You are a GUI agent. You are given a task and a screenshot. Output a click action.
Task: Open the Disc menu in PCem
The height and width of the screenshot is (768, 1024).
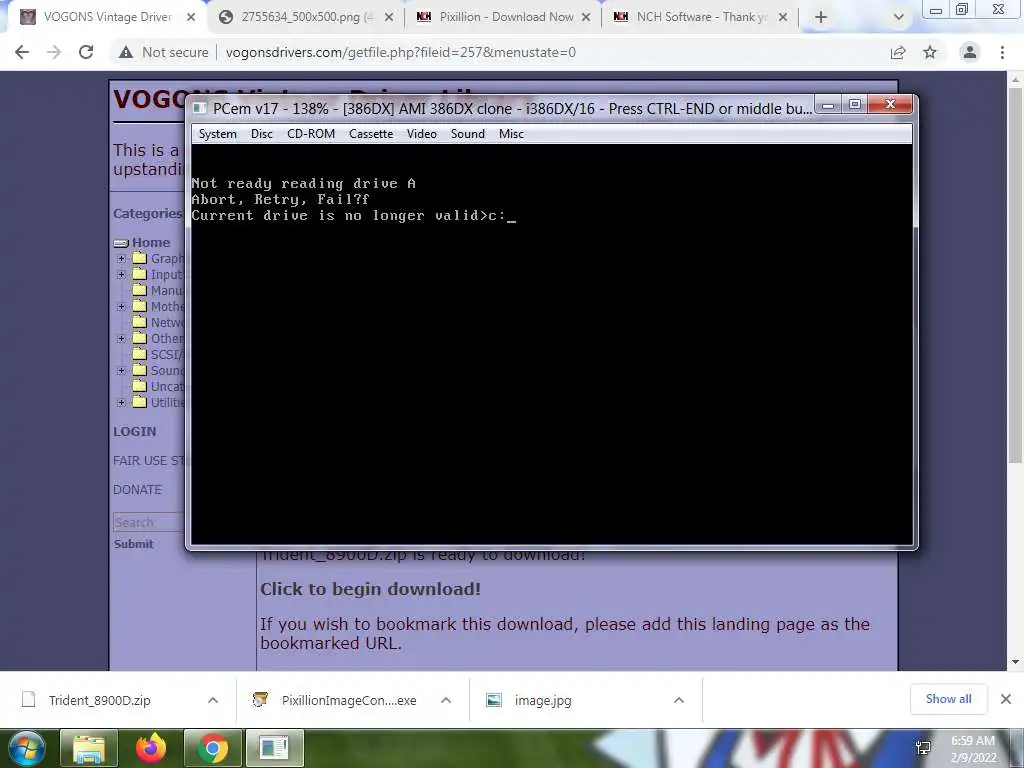tap(262, 134)
